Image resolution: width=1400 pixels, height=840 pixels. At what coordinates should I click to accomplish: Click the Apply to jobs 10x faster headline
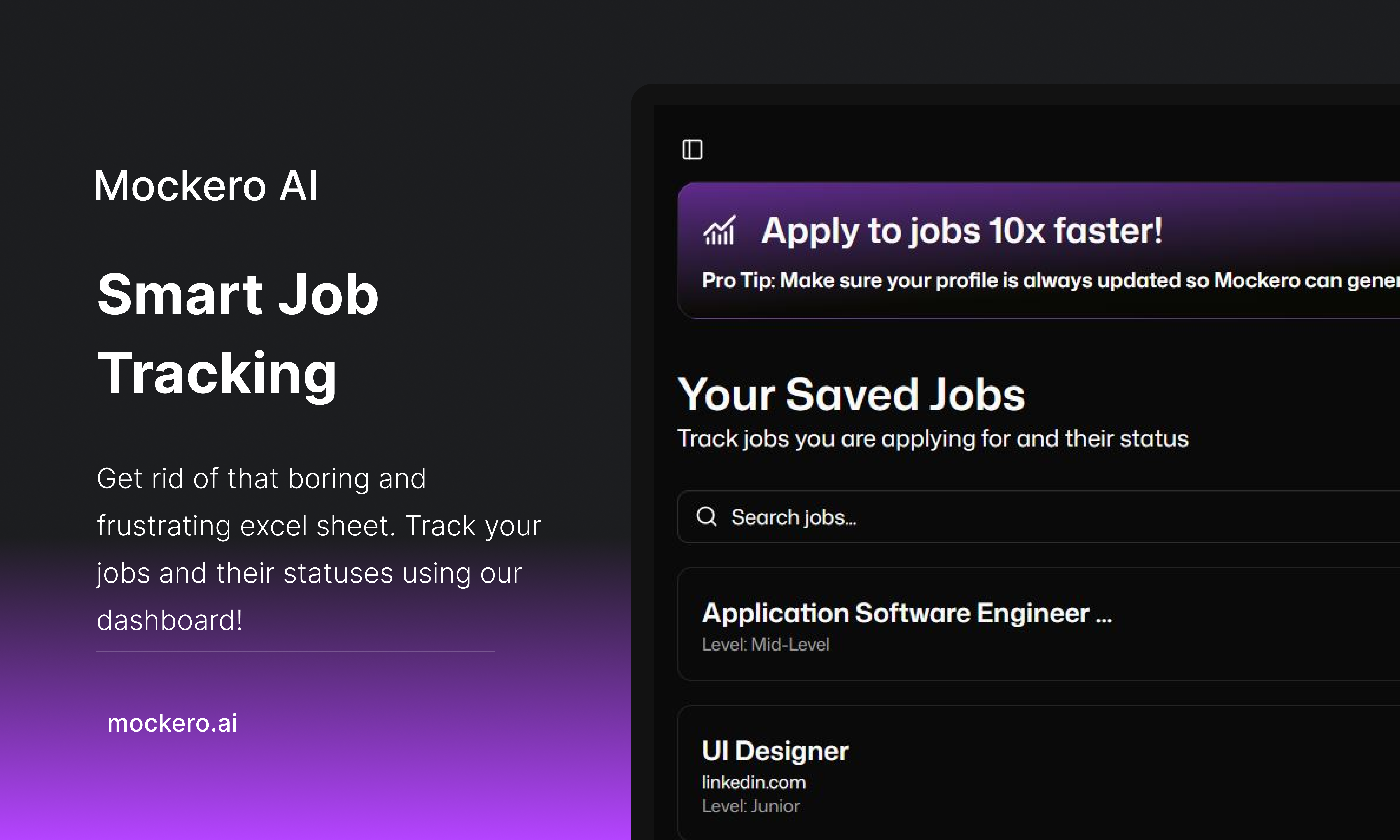[961, 231]
